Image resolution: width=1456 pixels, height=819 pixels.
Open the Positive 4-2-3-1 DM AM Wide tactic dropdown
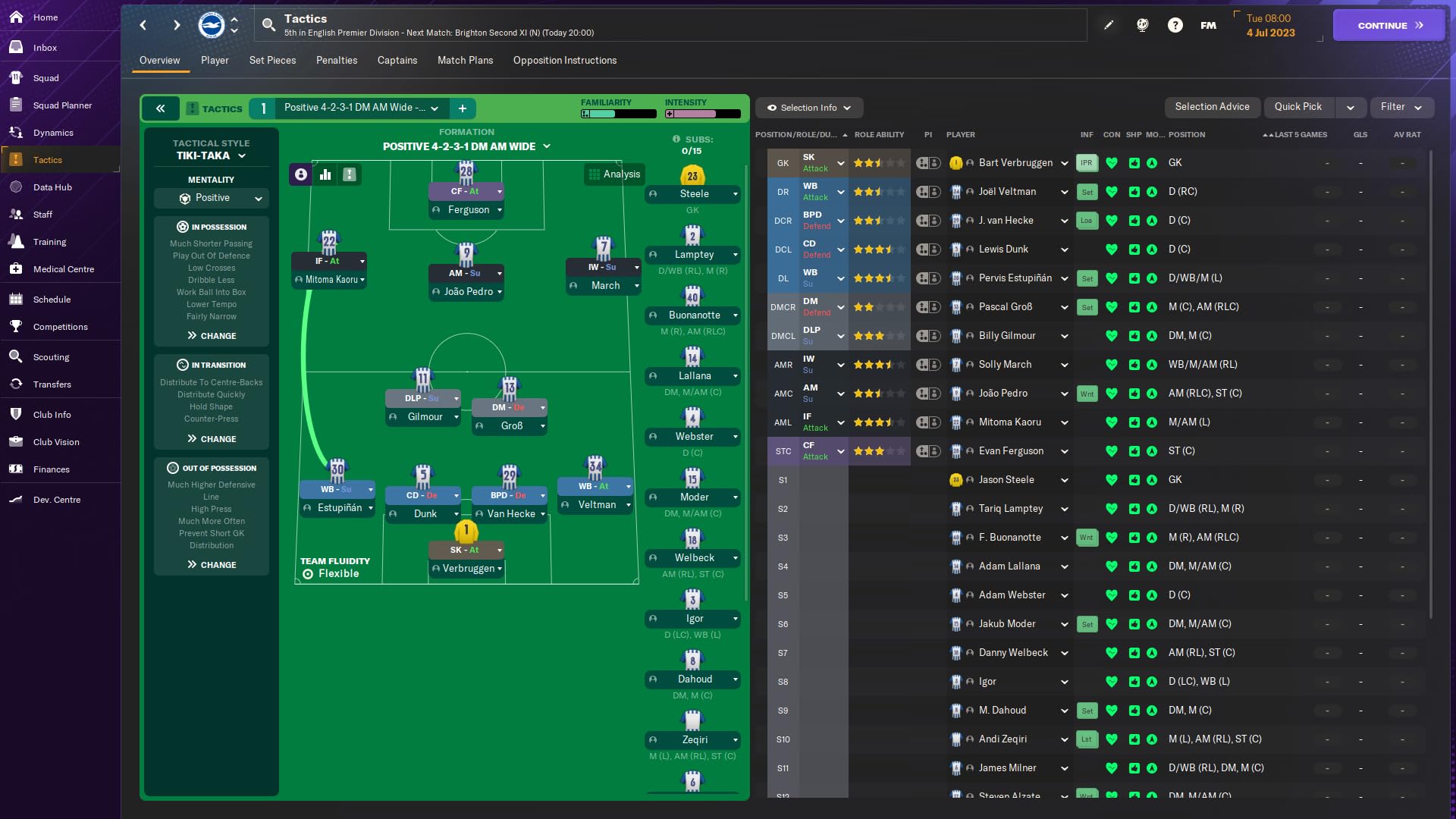pyautogui.click(x=355, y=108)
